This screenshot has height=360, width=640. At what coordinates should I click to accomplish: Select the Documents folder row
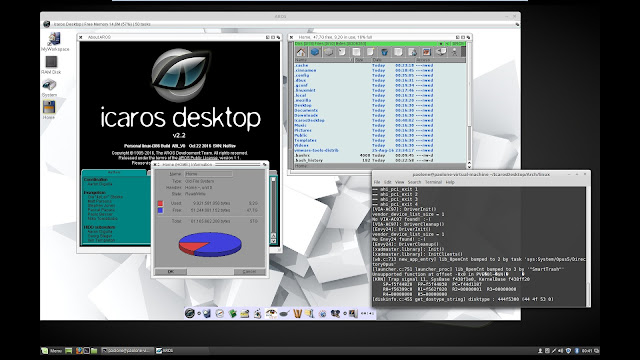click(380, 110)
